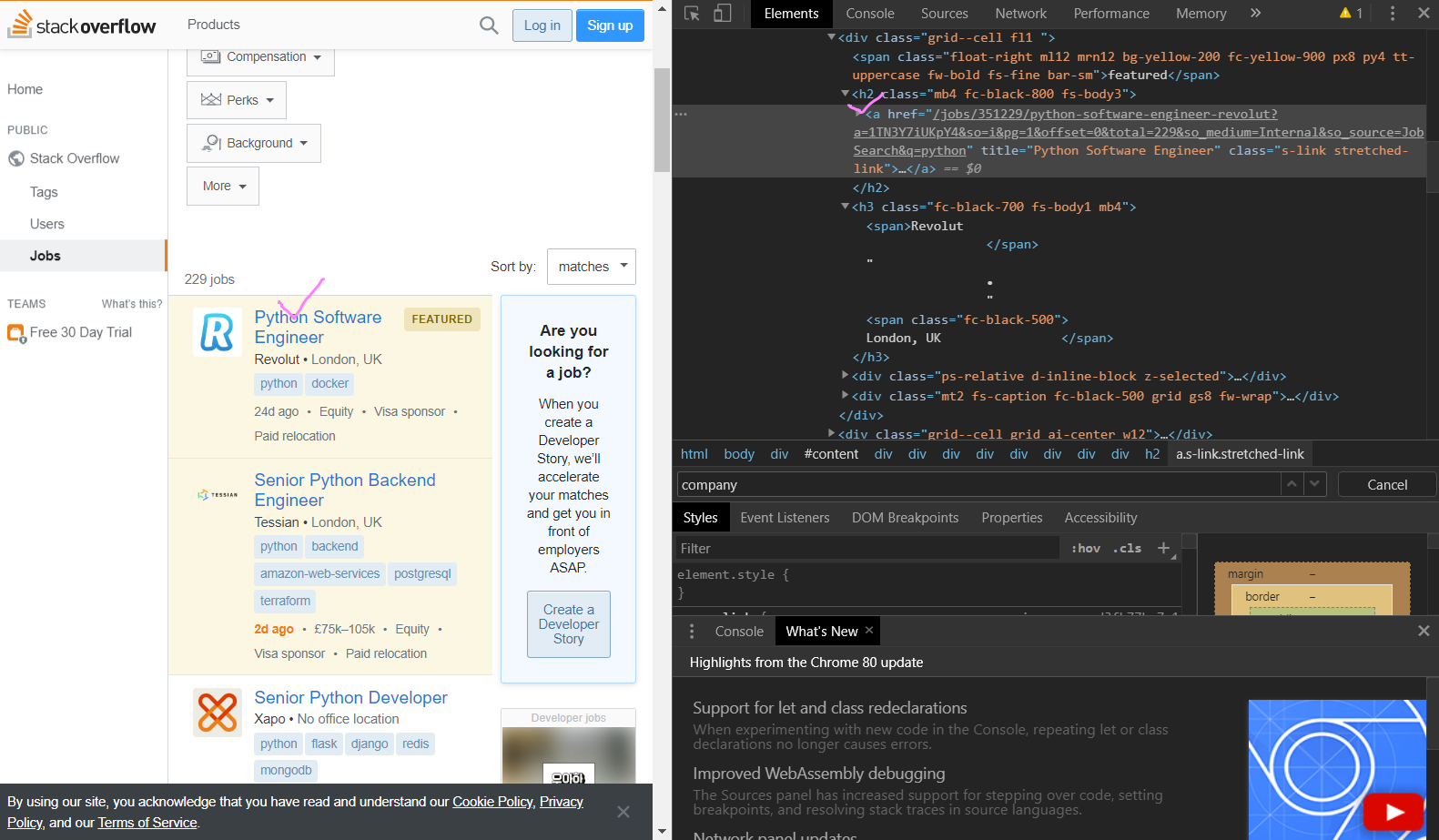This screenshot has height=840, width=1439.
Task: Expand the ps-relative d-inline-block div node
Action: [846, 375]
